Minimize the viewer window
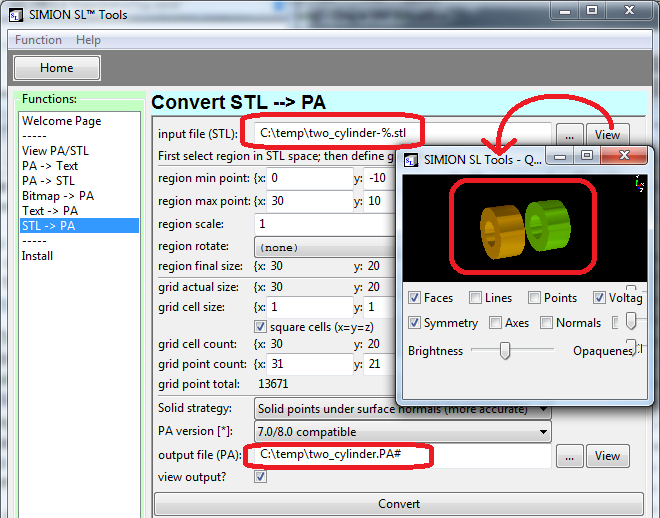Screen dimensions: 660x518 pos(559,156)
